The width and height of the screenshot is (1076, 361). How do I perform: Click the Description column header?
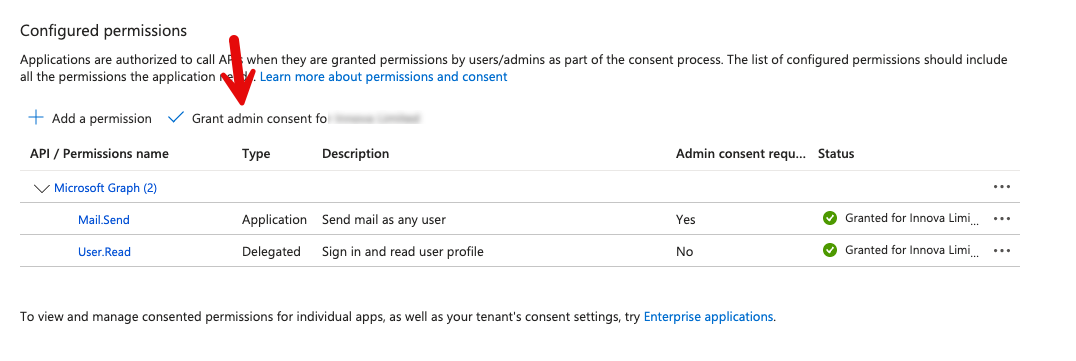355,154
